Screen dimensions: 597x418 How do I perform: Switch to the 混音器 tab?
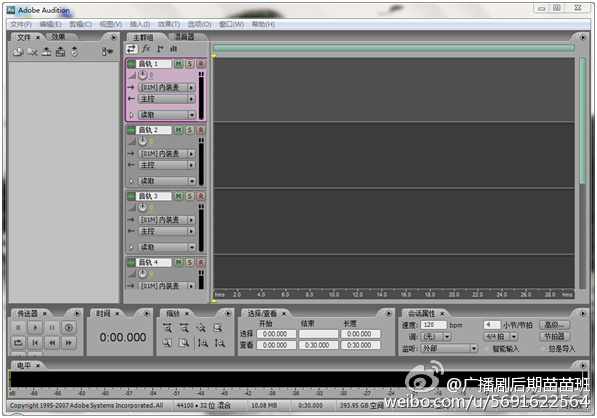(x=184, y=37)
